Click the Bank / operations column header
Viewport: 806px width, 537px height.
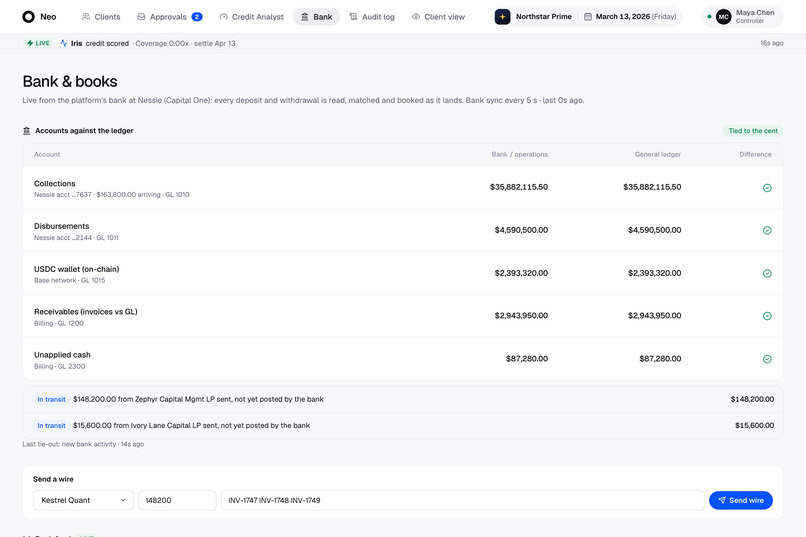coord(519,154)
